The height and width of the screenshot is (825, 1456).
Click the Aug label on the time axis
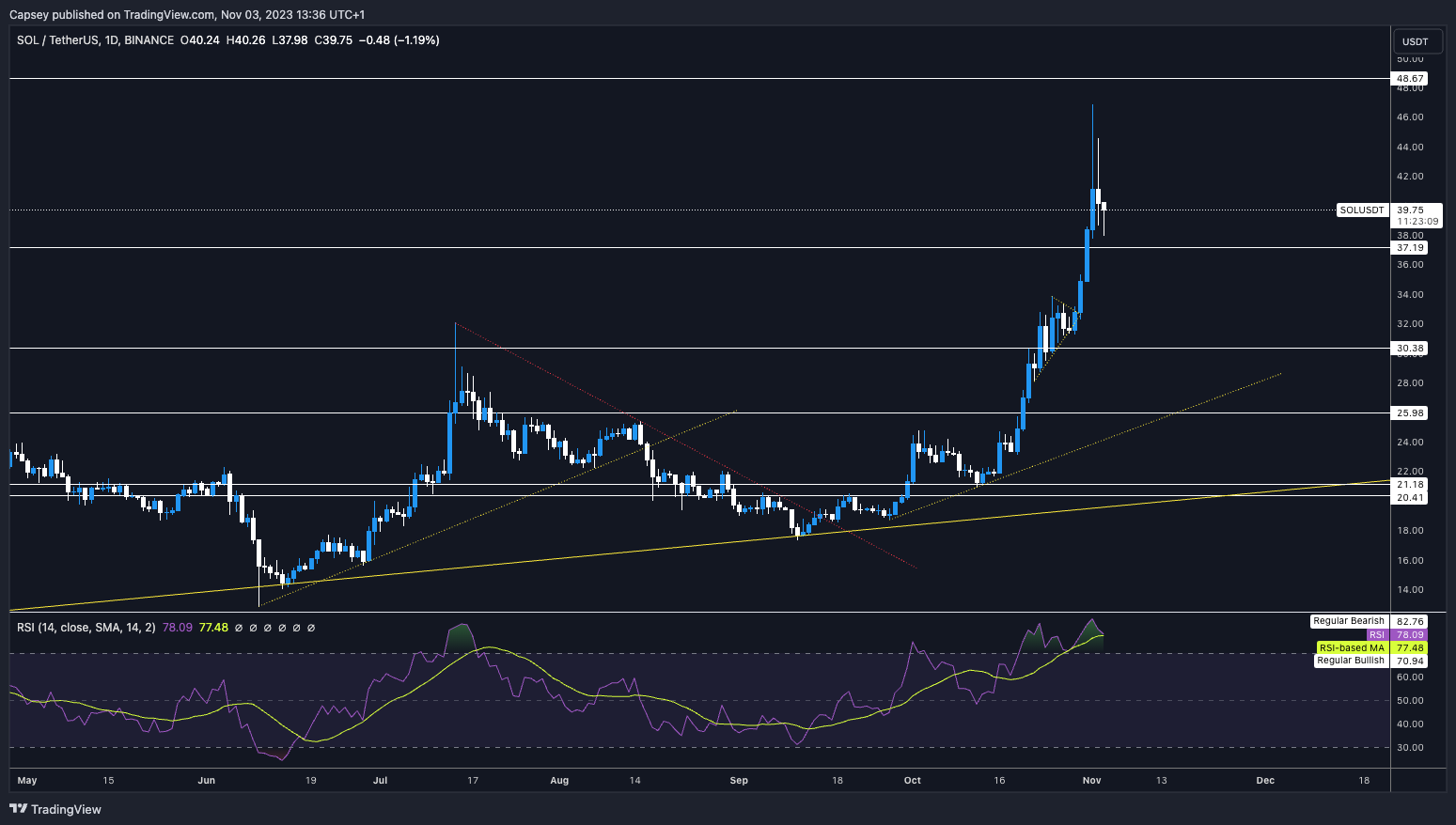(559, 781)
